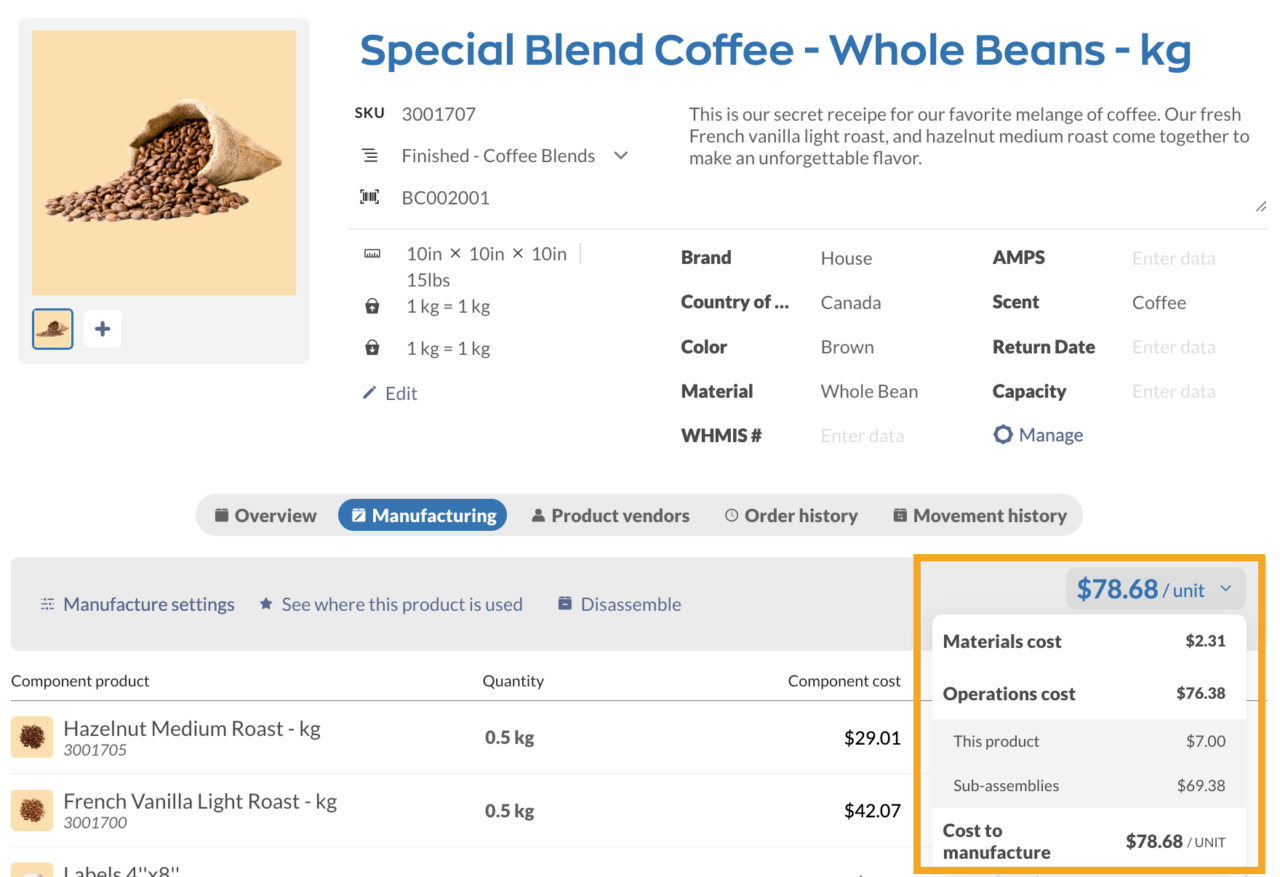1280x877 pixels.
Task: View the Movement history tab
Action: (979, 515)
